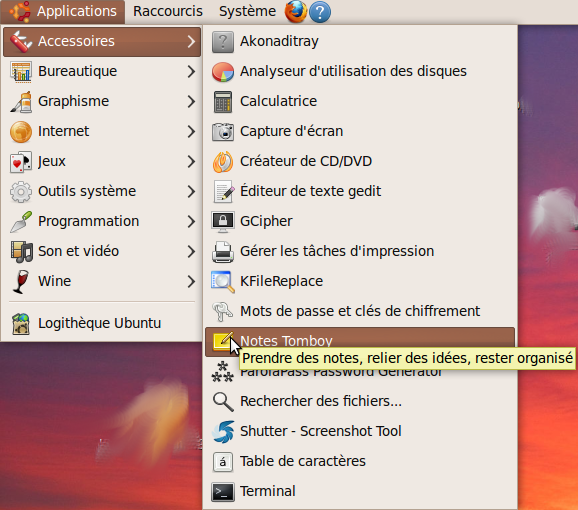The image size is (578, 510).
Task: Expand the Graphisme submenu arrow
Action: 191,101
